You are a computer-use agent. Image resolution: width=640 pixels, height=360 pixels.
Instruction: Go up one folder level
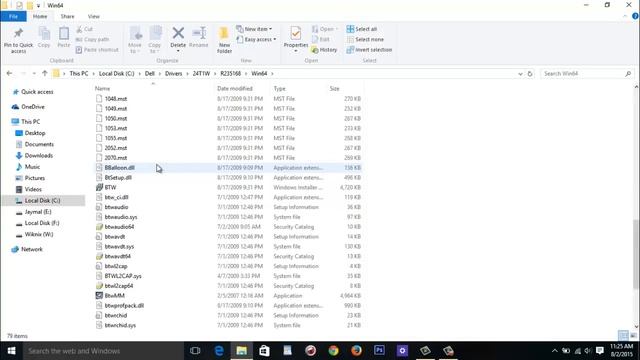[x=44, y=73]
